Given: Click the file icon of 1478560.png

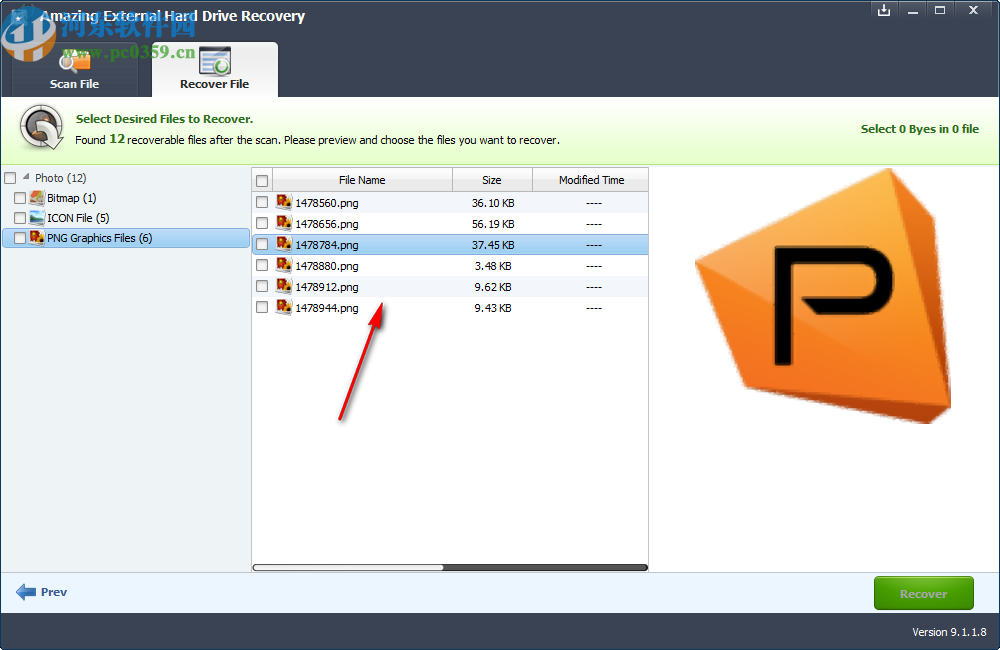Looking at the screenshot, I should click(284, 202).
